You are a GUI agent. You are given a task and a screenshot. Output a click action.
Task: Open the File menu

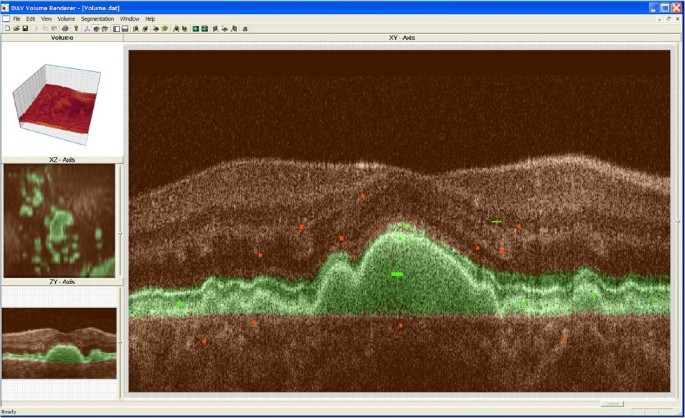click(17, 18)
